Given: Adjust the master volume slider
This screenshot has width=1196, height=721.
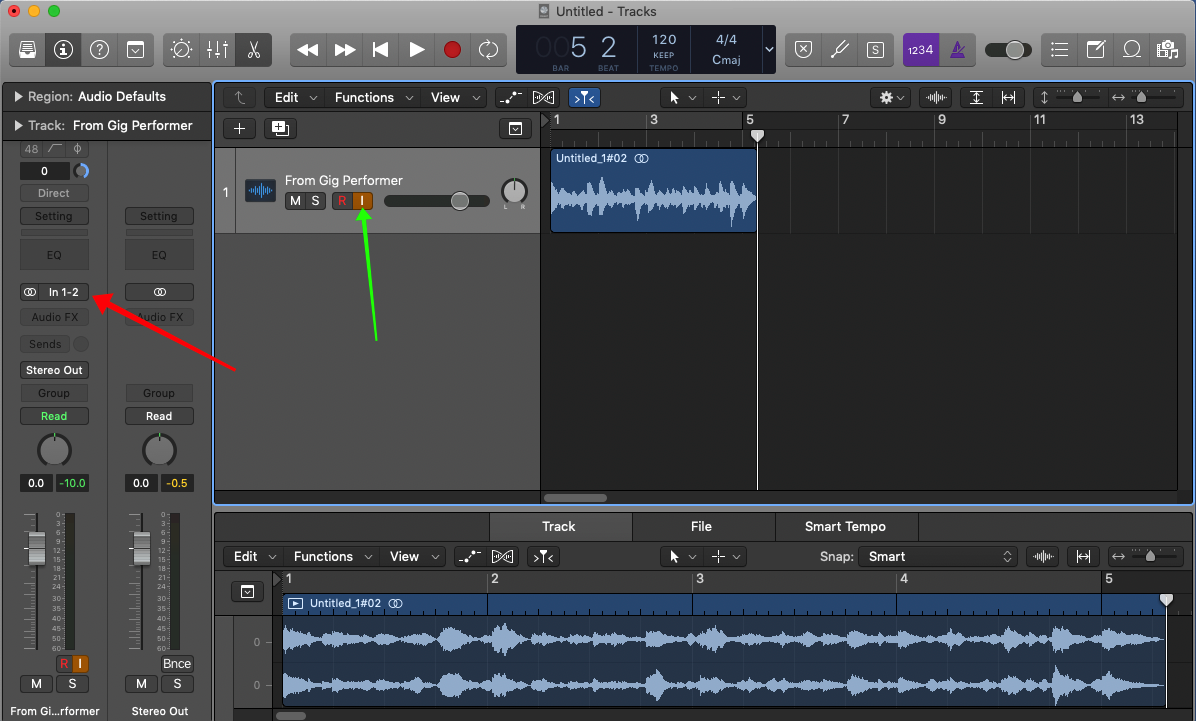Looking at the screenshot, I should (x=1008, y=50).
